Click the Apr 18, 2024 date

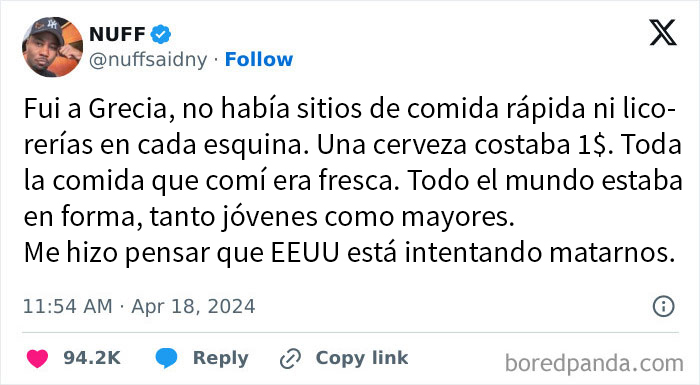coord(193,306)
